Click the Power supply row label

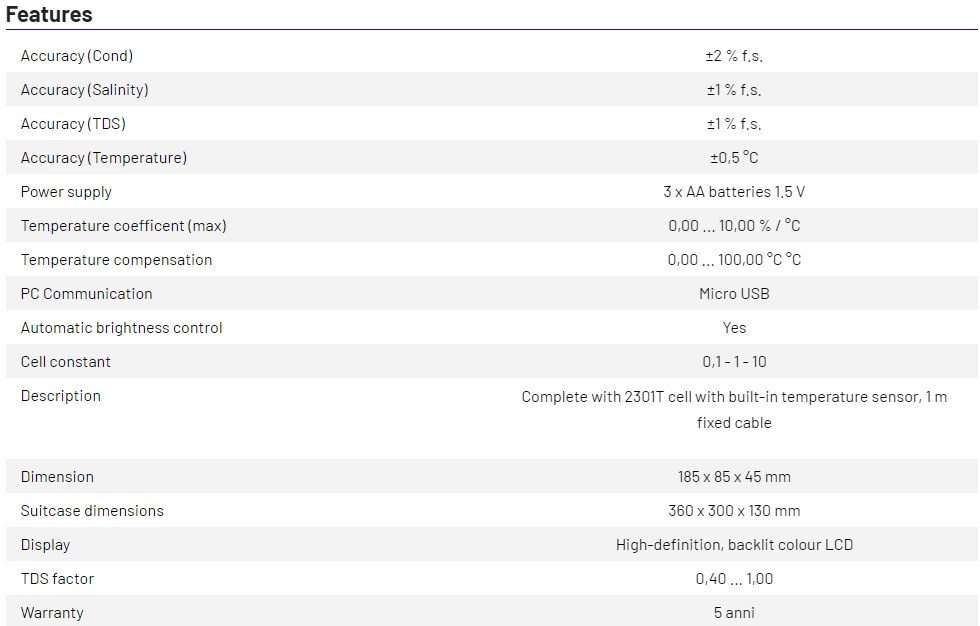tap(66, 192)
